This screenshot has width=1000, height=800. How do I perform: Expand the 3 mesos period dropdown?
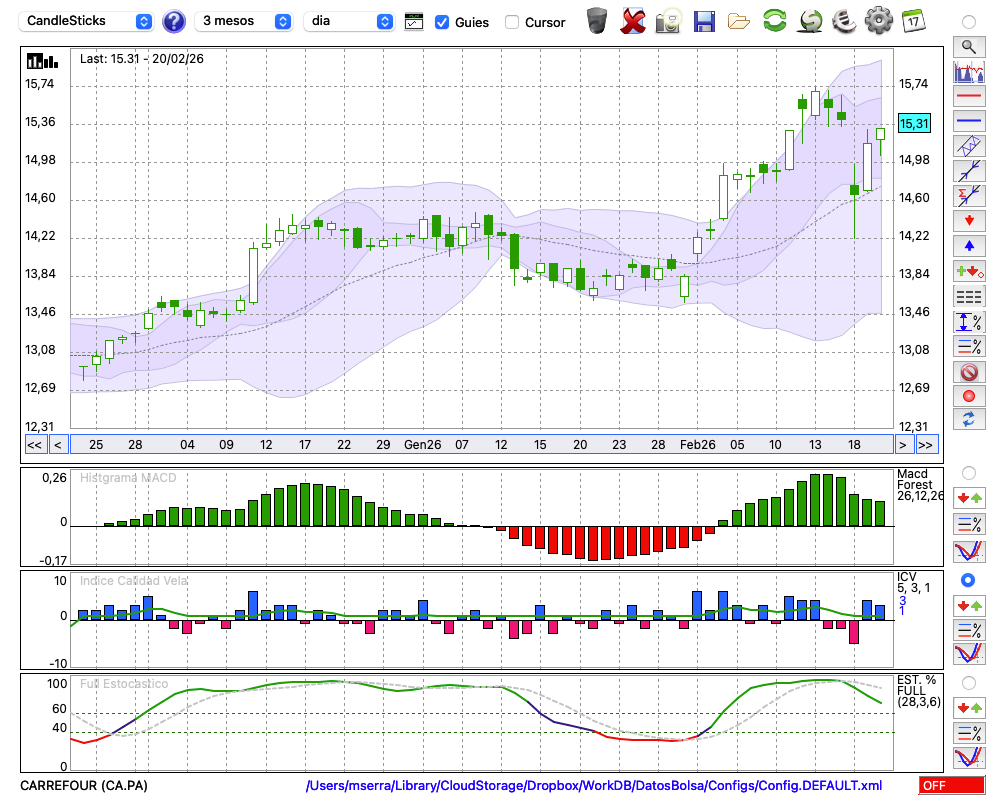coord(245,21)
